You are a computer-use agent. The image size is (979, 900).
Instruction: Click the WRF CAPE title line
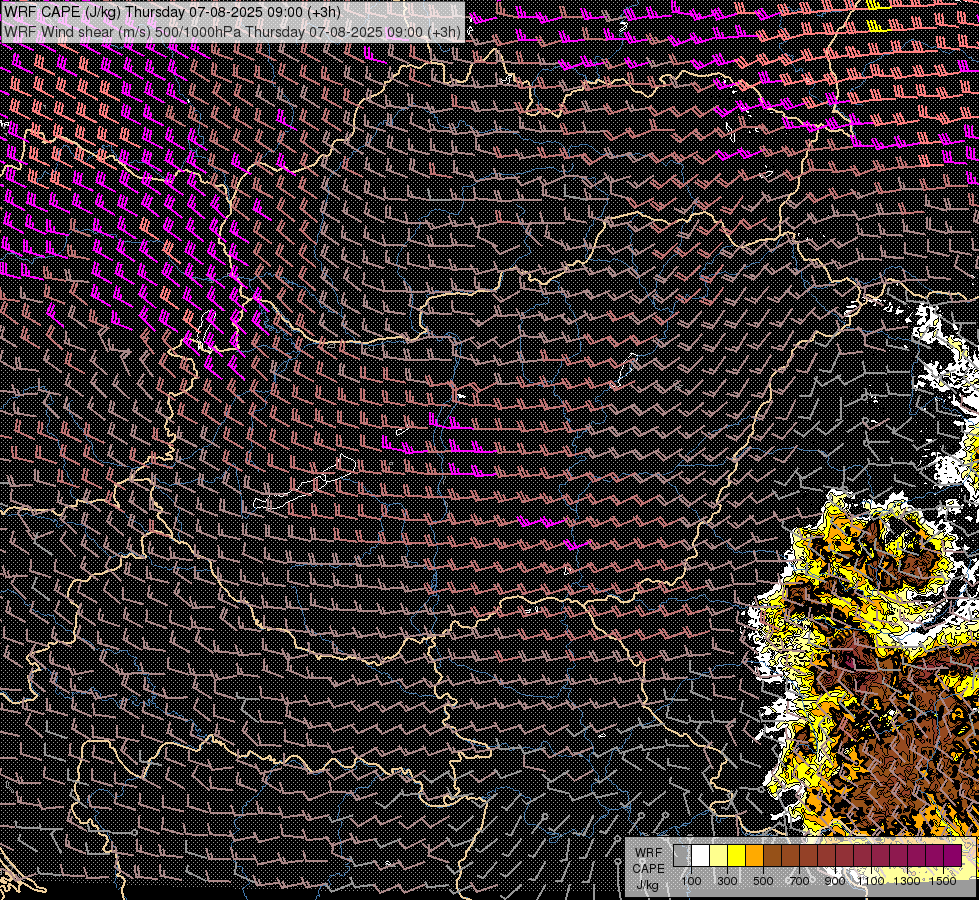(x=172, y=12)
